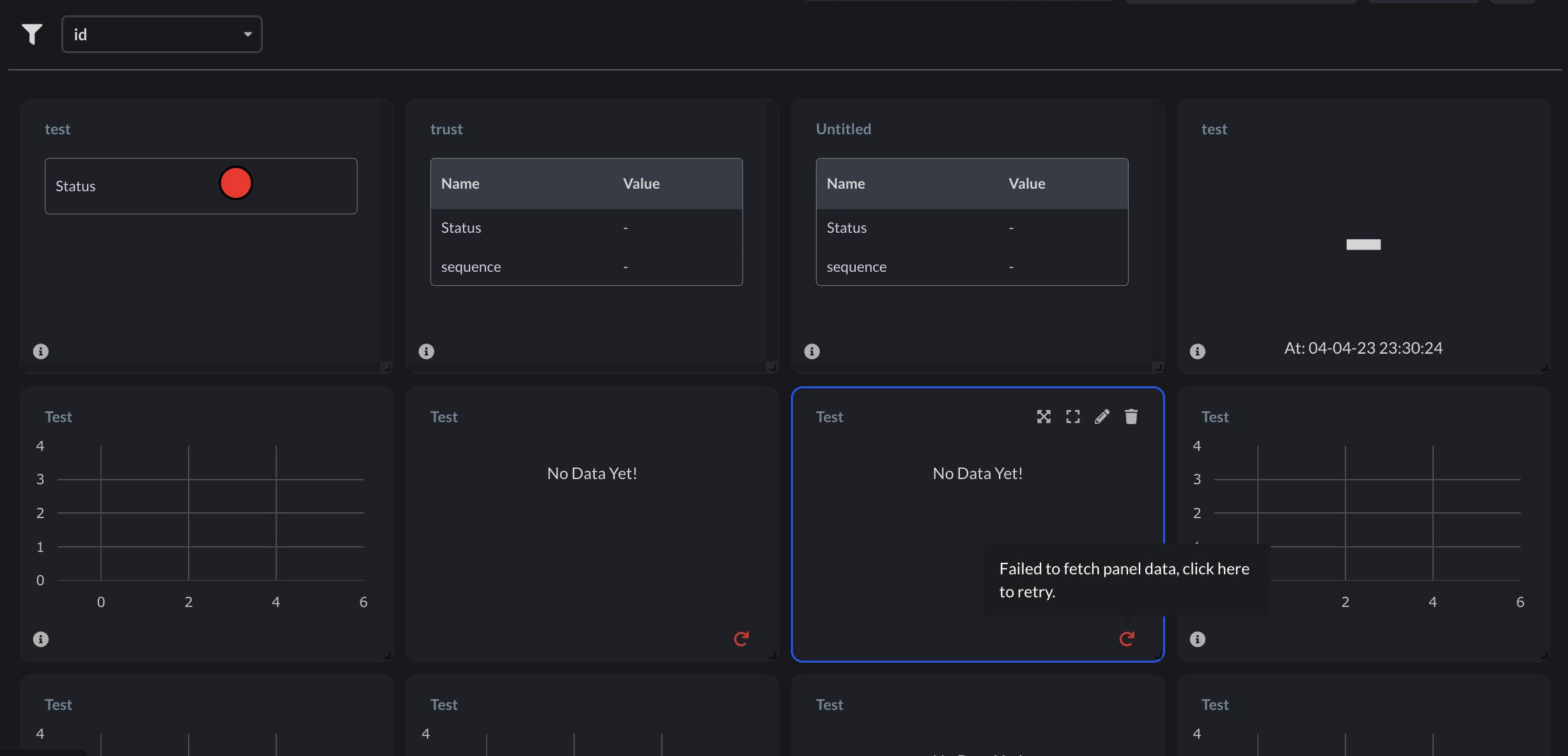
Task: Click the move icon on selected Test panel
Action: [1044, 417]
